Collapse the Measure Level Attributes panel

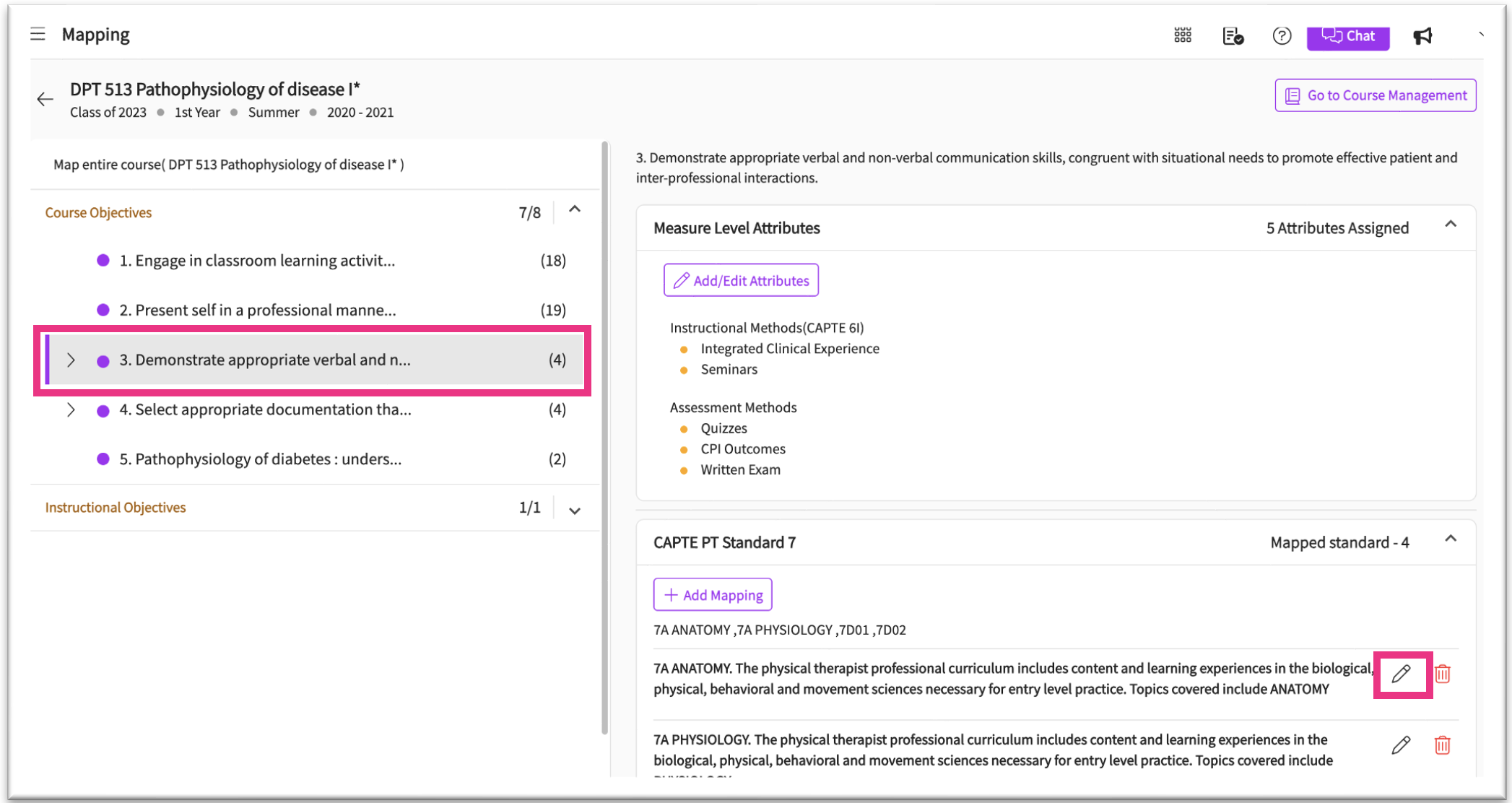1450,225
